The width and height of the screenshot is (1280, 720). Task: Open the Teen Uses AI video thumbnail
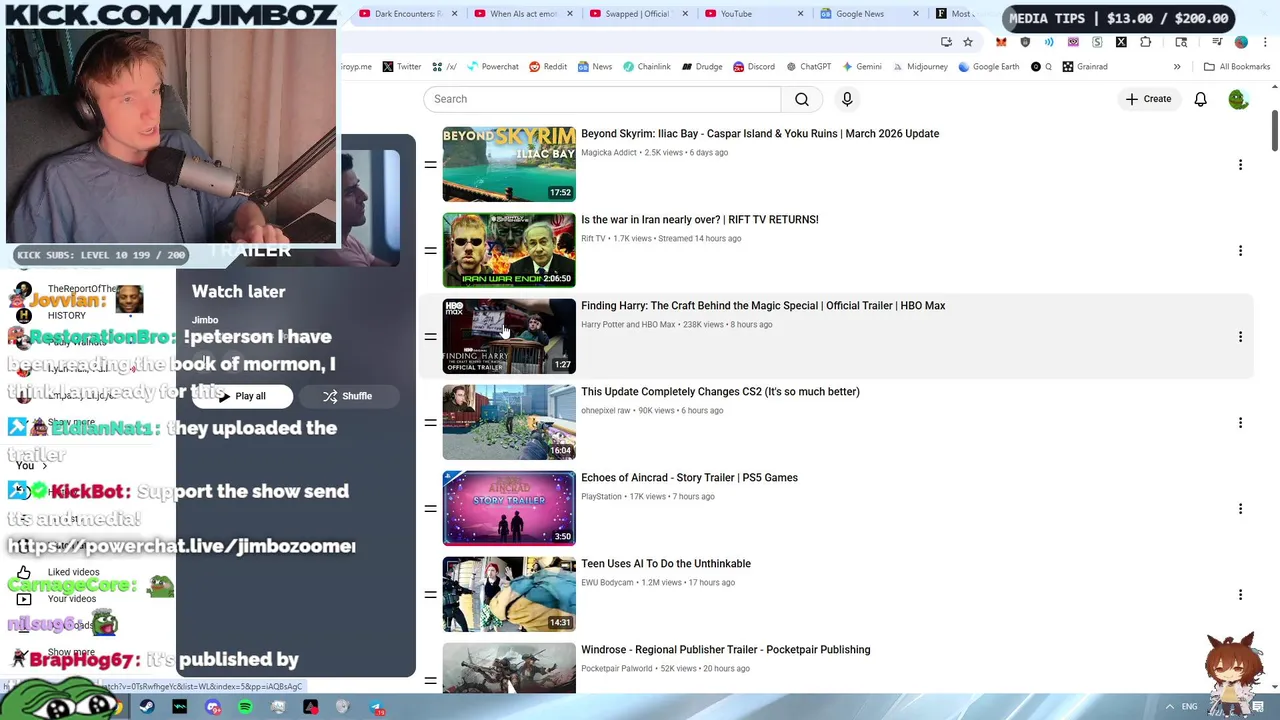(509, 594)
